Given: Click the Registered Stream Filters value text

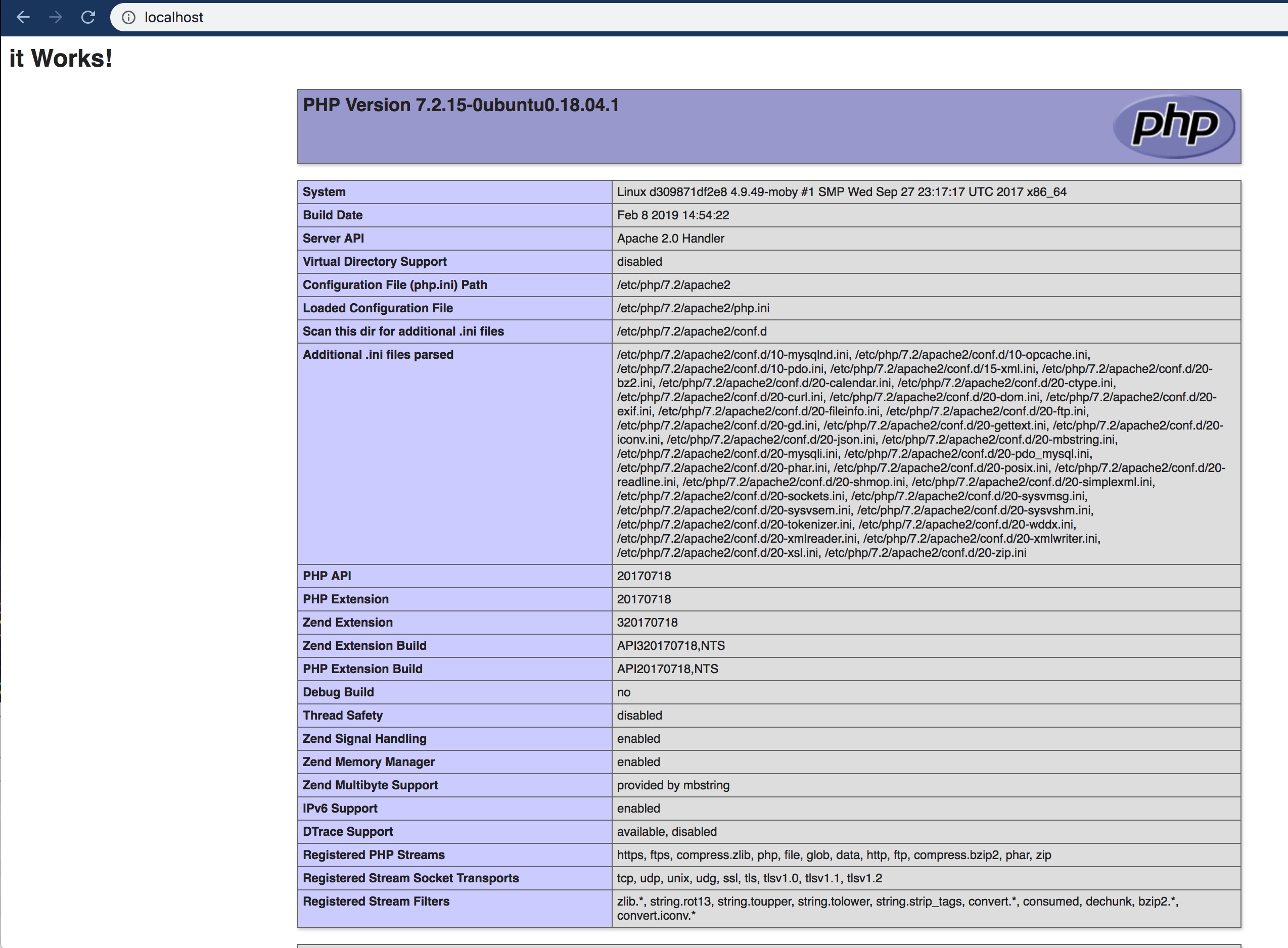Looking at the screenshot, I should [x=897, y=902].
